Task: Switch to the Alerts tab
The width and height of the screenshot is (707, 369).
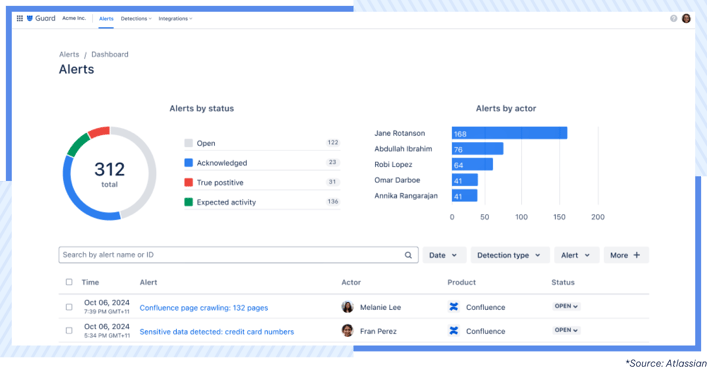Action: coord(106,18)
